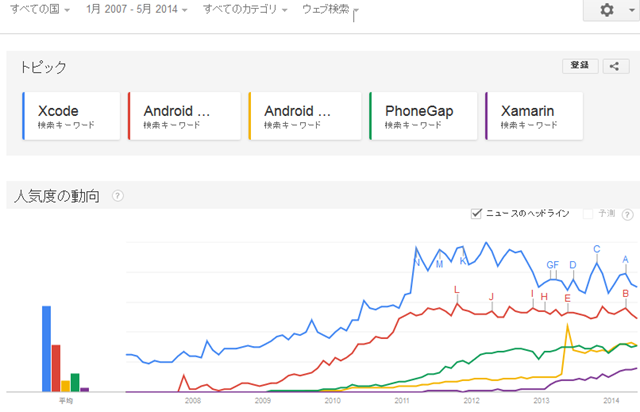640x412 pixels.
Task: Click news marker E on chart
Action: 567,298
